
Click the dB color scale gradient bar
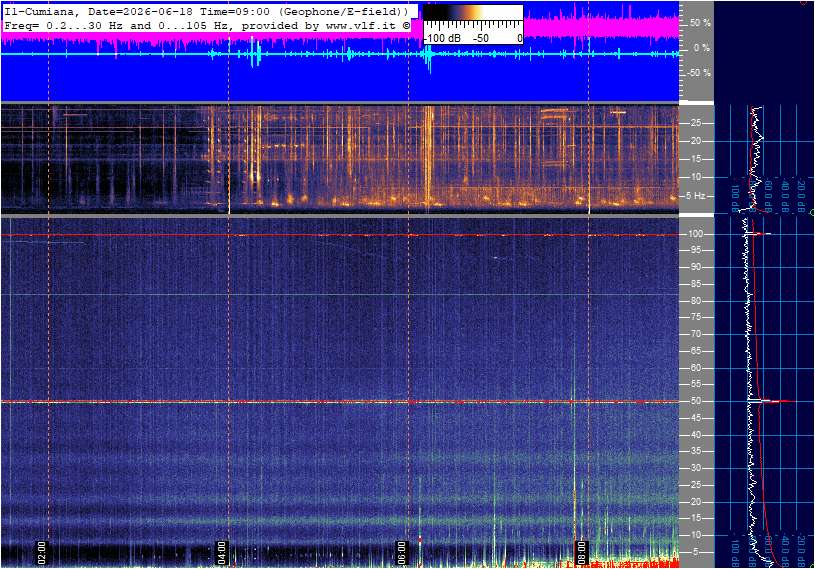click(x=472, y=12)
